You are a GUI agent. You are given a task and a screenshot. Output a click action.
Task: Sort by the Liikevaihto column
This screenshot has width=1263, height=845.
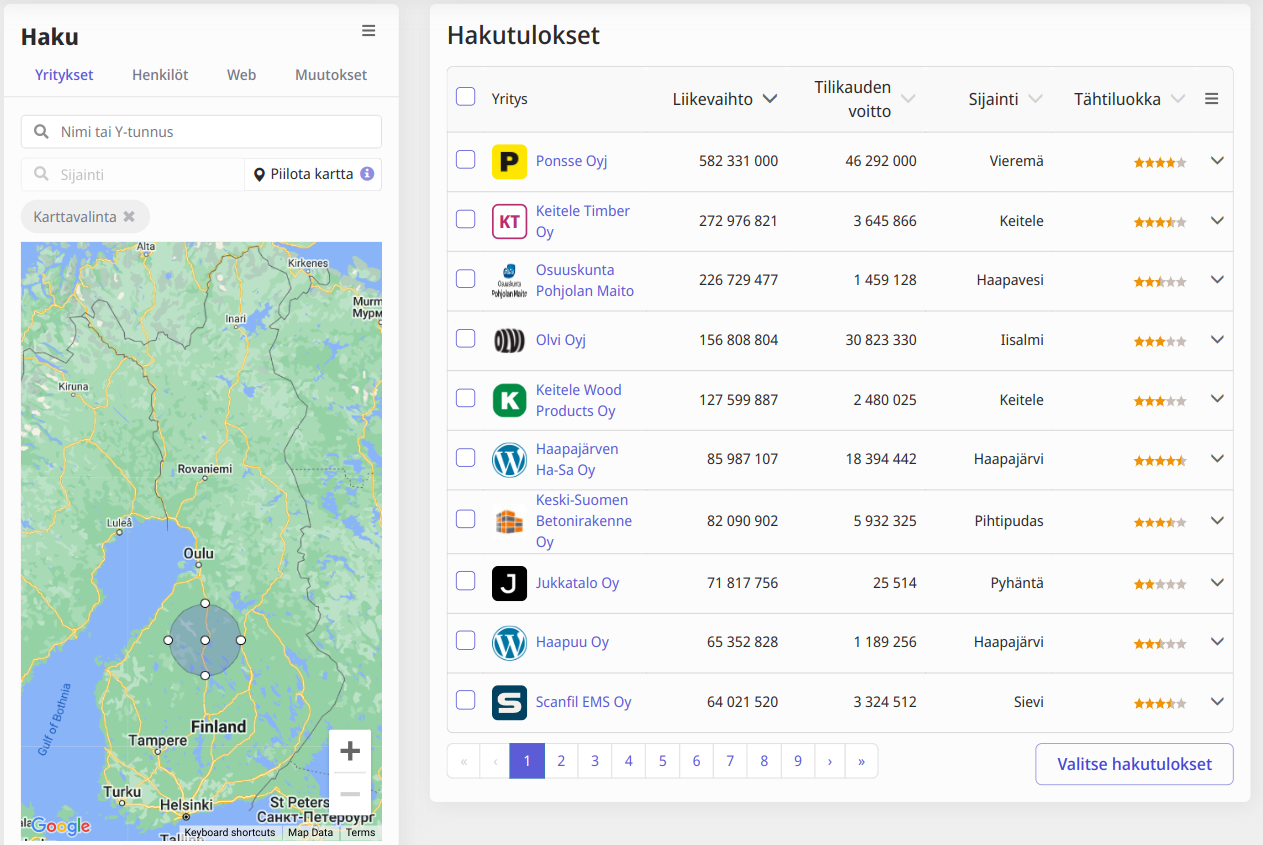(x=725, y=99)
